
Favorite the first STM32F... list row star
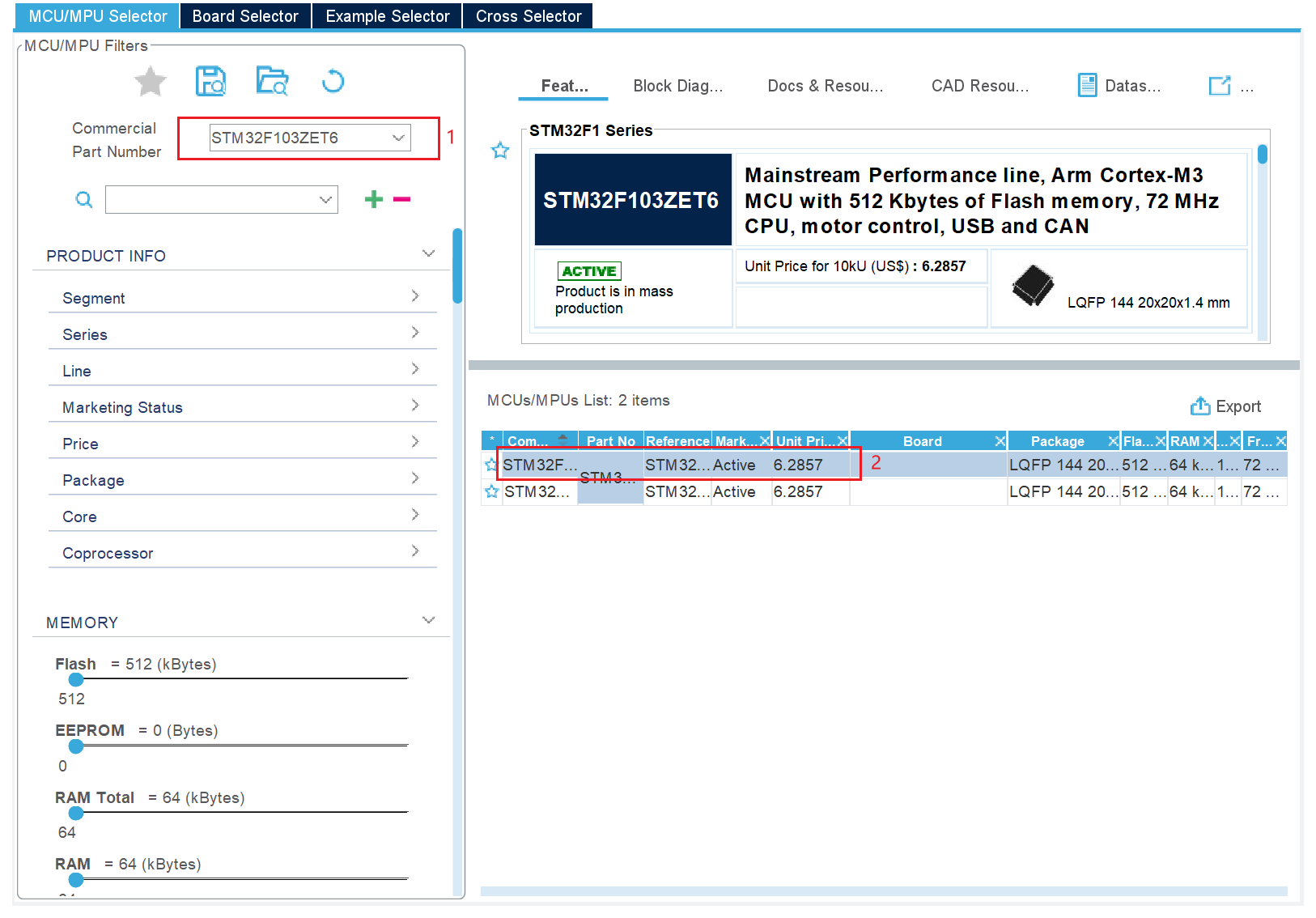(x=491, y=465)
